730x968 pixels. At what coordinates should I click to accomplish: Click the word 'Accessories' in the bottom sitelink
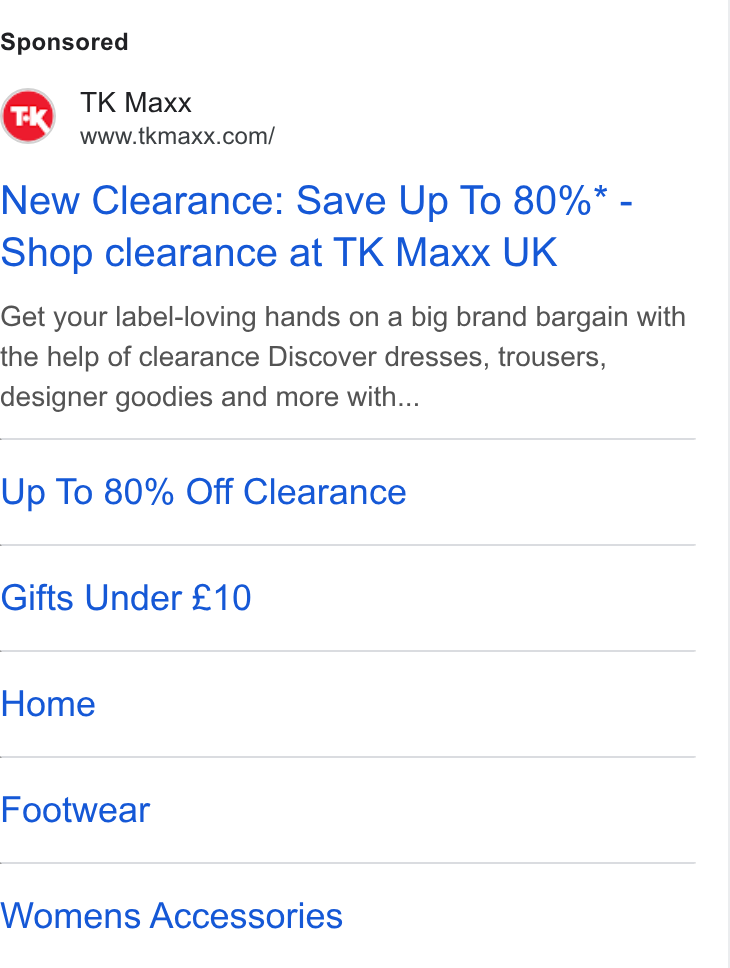[x=246, y=916]
